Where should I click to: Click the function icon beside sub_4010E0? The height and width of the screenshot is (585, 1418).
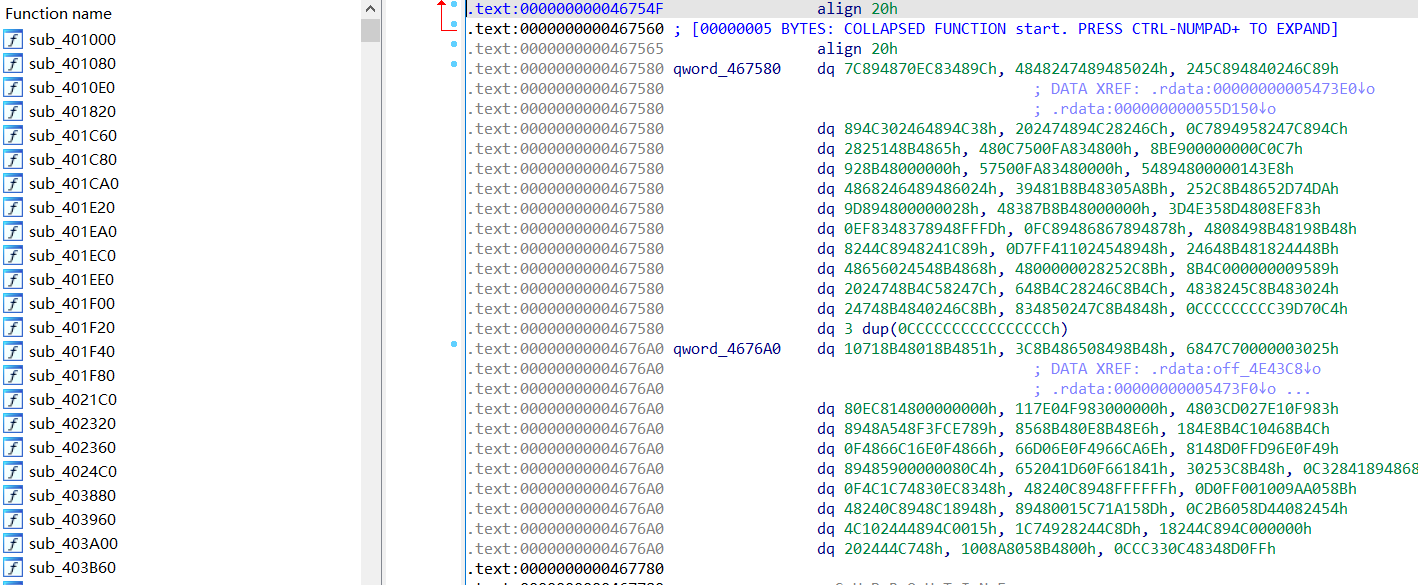pos(14,88)
